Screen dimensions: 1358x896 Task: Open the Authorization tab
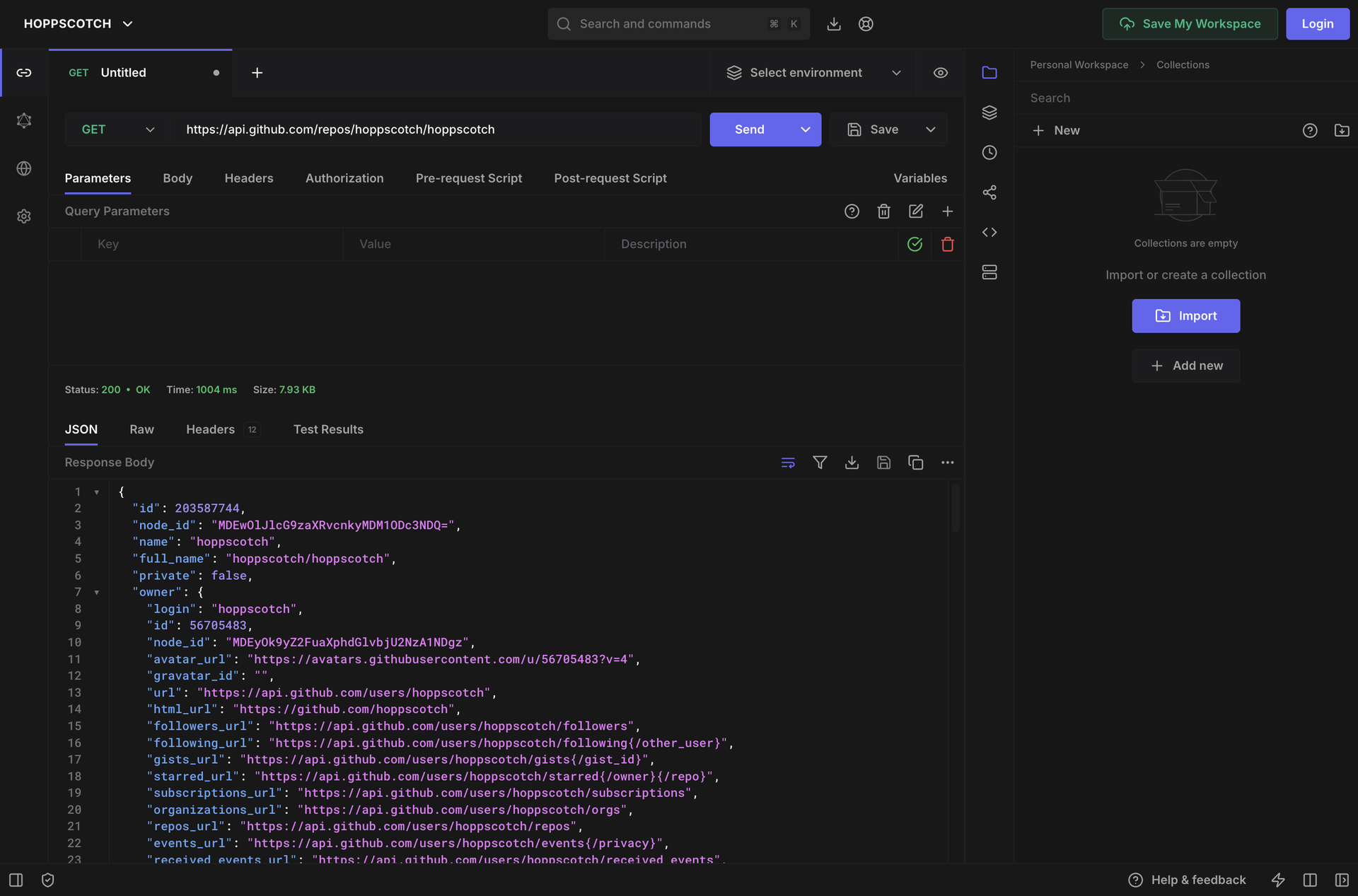344,178
